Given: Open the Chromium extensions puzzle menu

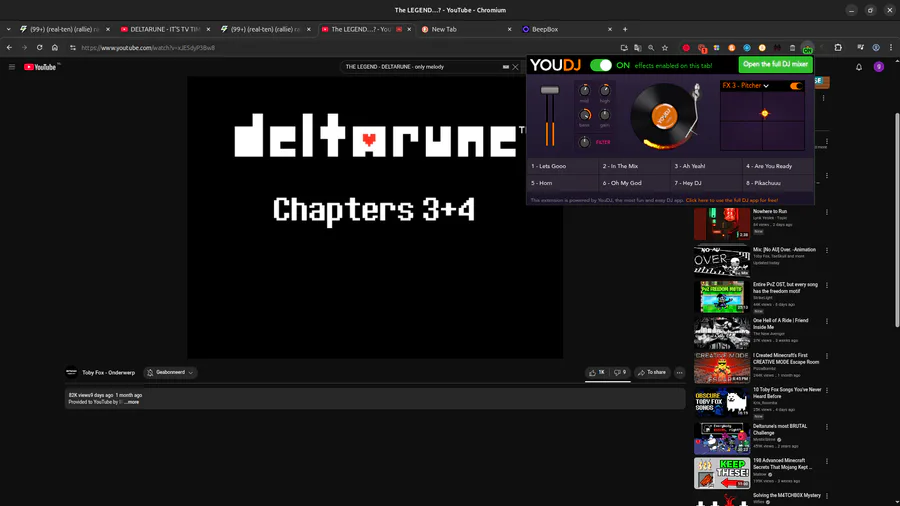Looking at the screenshot, I should coord(838,48).
